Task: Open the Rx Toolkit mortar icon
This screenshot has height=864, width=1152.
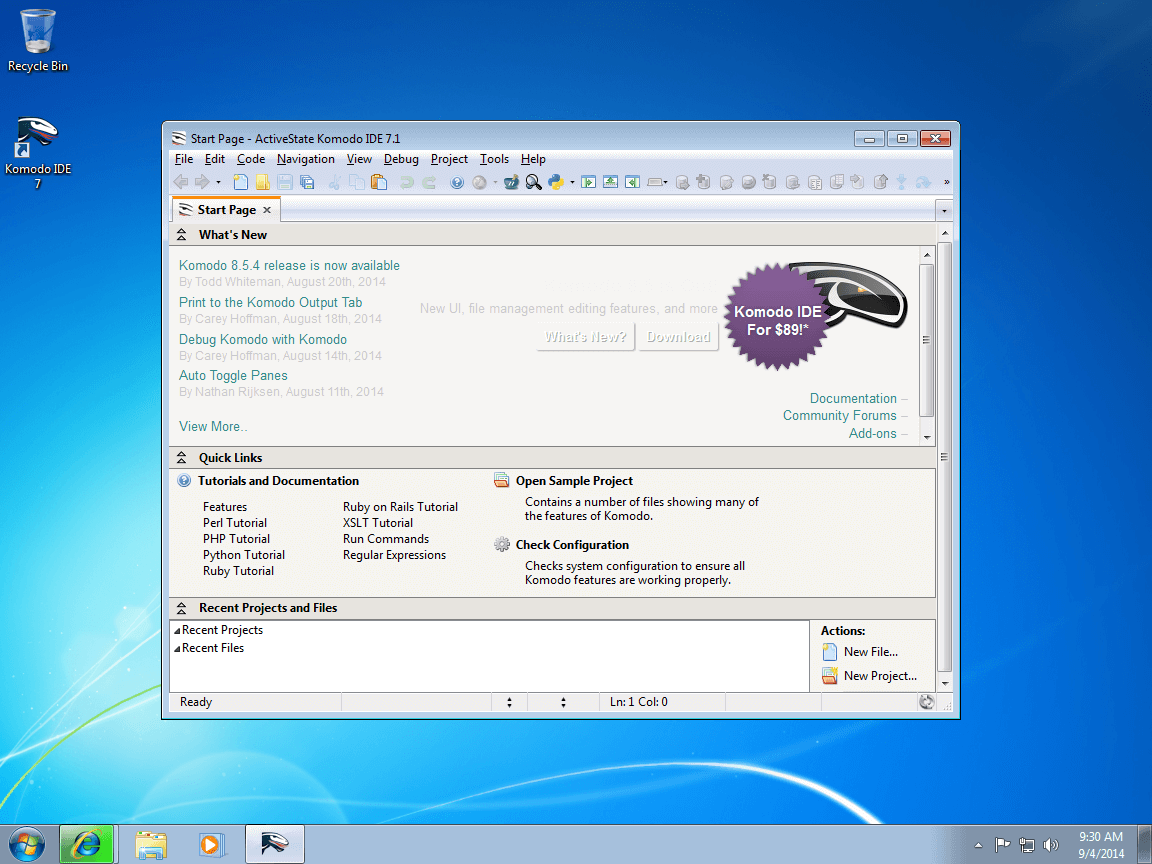Action: (x=511, y=182)
